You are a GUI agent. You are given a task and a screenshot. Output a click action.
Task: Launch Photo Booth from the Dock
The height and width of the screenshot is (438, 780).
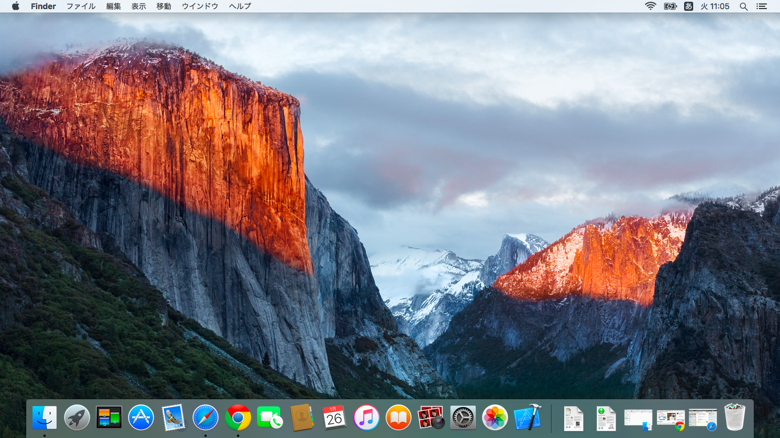click(431, 417)
